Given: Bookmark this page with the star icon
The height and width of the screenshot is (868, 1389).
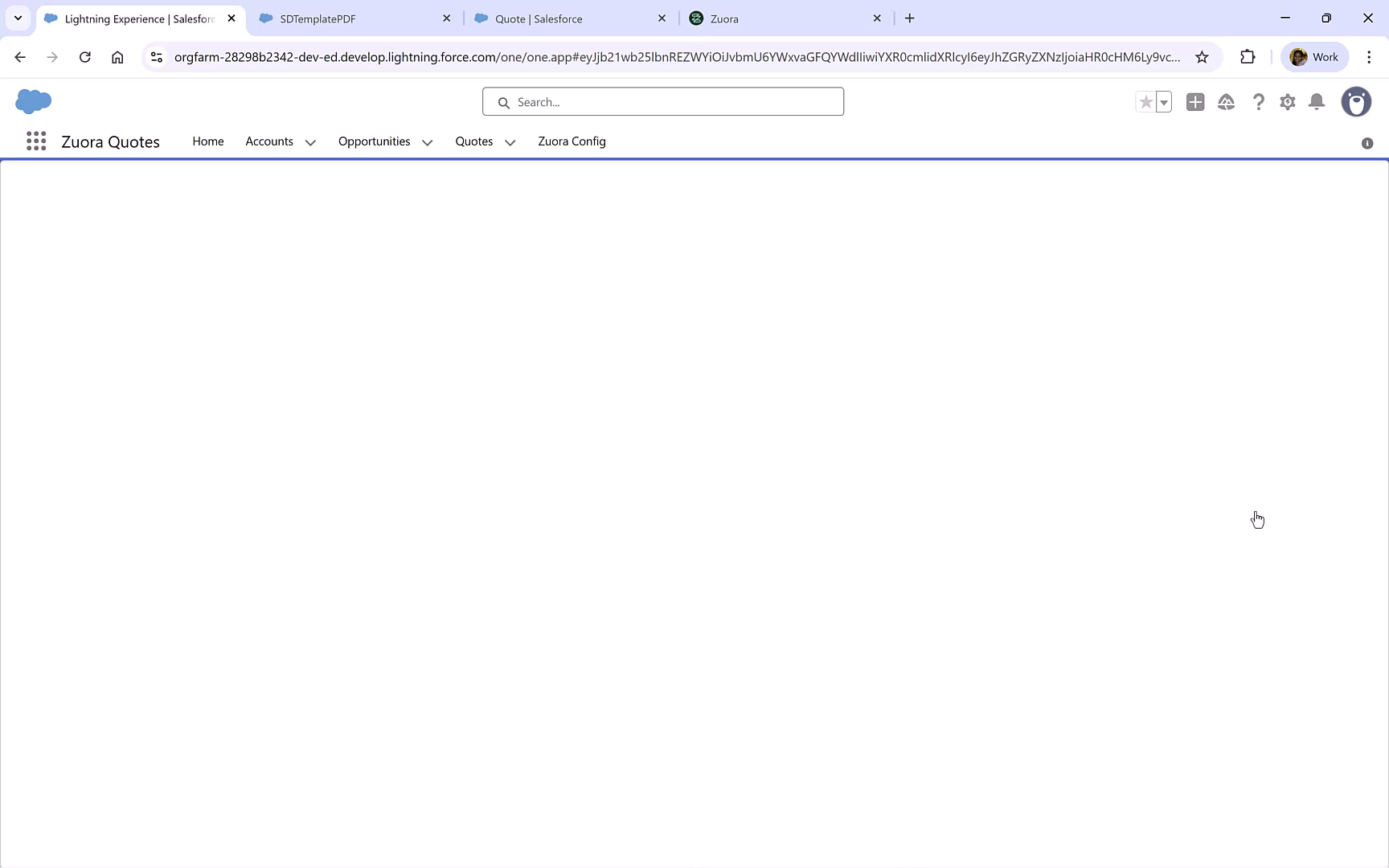Looking at the screenshot, I should [x=1202, y=56].
